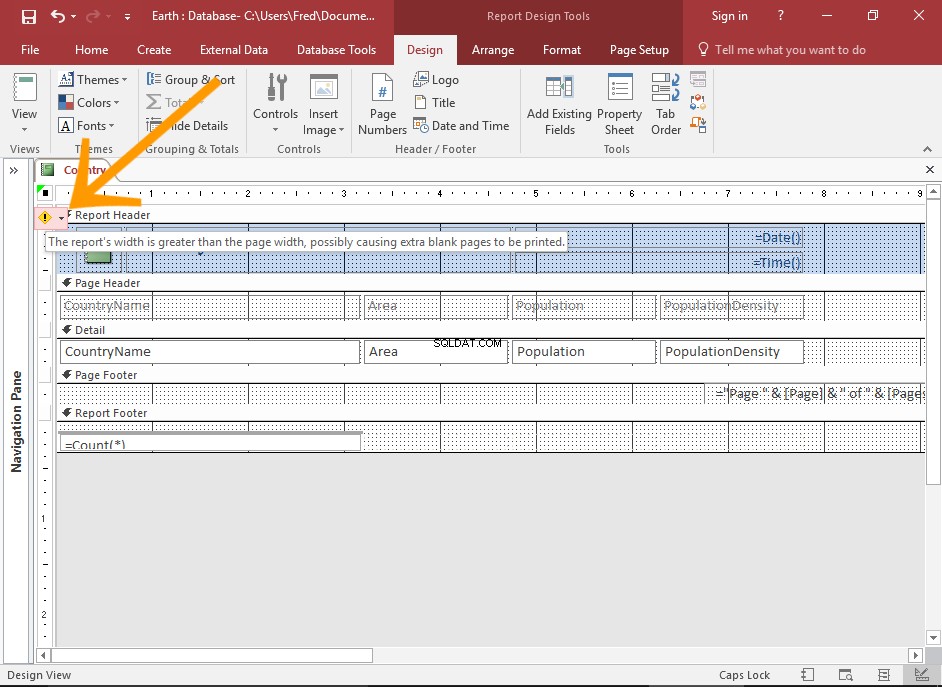This screenshot has width=942, height=687.
Task: Insert Date and Time
Action: [x=461, y=126]
